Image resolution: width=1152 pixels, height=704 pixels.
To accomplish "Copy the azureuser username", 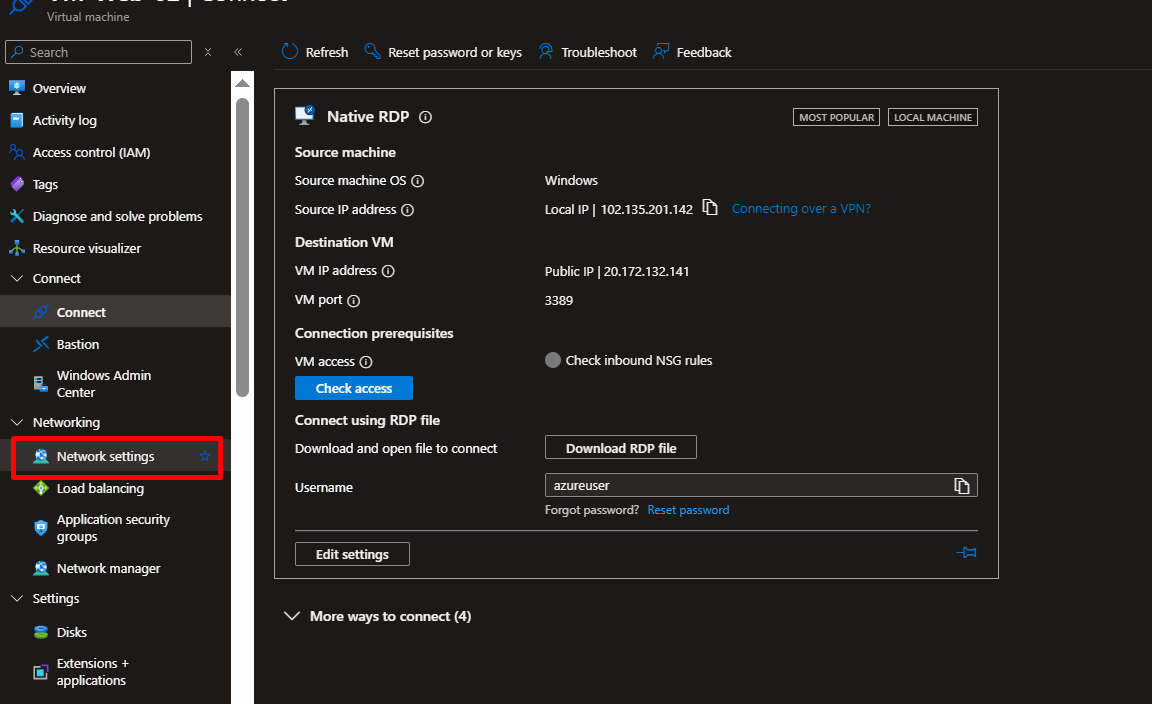I will [x=961, y=486].
